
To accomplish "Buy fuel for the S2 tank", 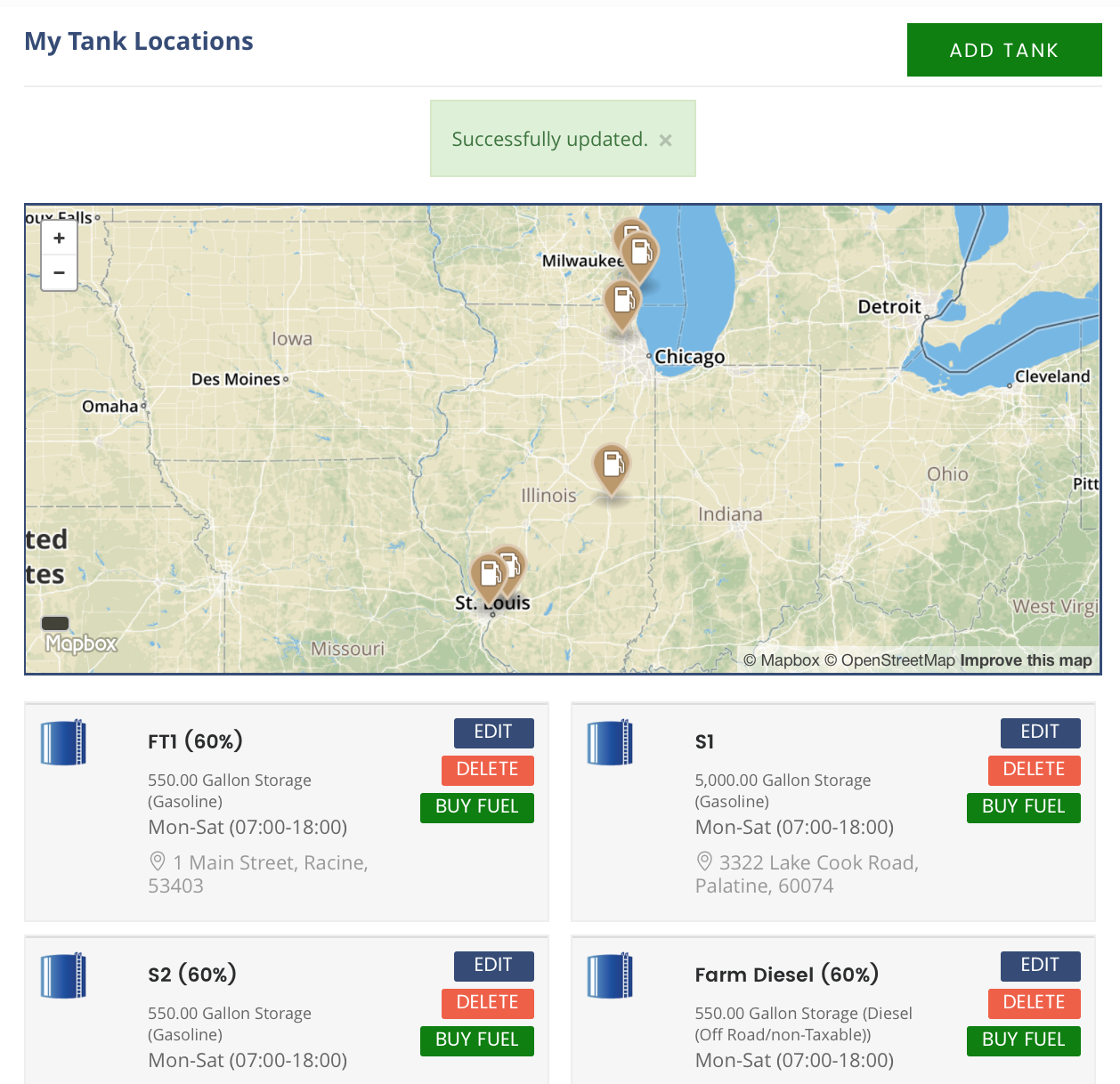I will [x=476, y=1040].
